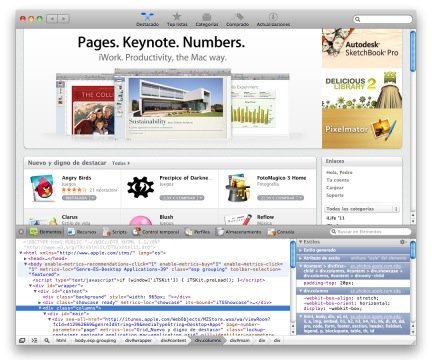Click the dock inspector icon

pyautogui.click(x=22, y=340)
